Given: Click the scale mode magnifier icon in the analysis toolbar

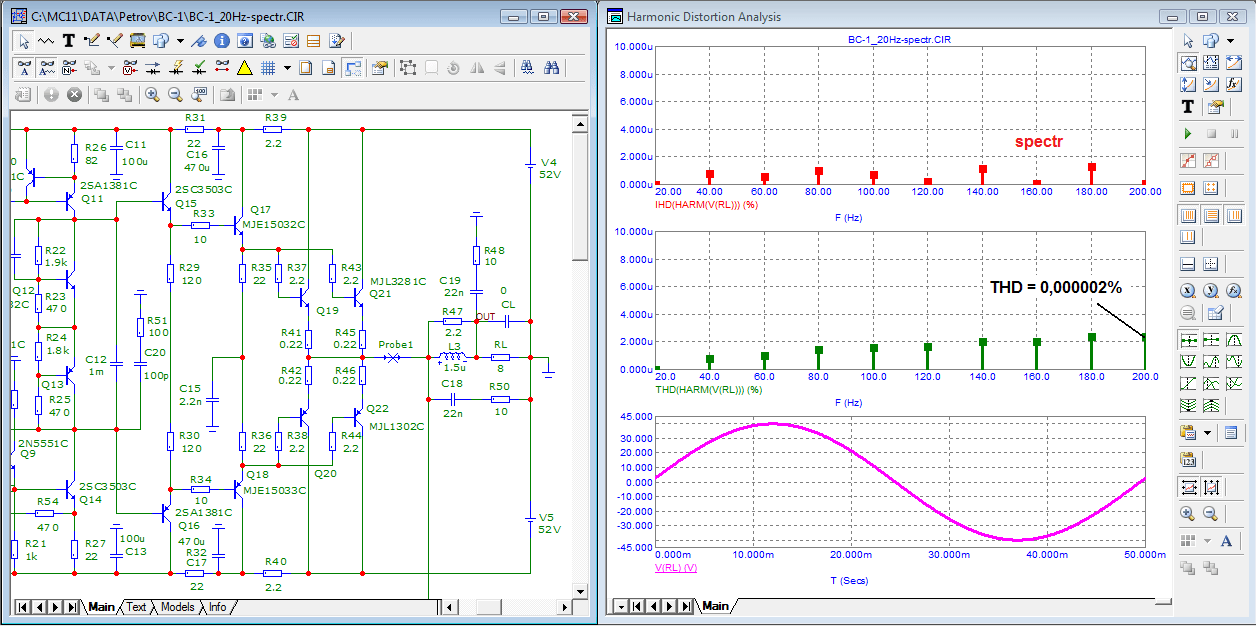Looking at the screenshot, I should coord(1188,63).
